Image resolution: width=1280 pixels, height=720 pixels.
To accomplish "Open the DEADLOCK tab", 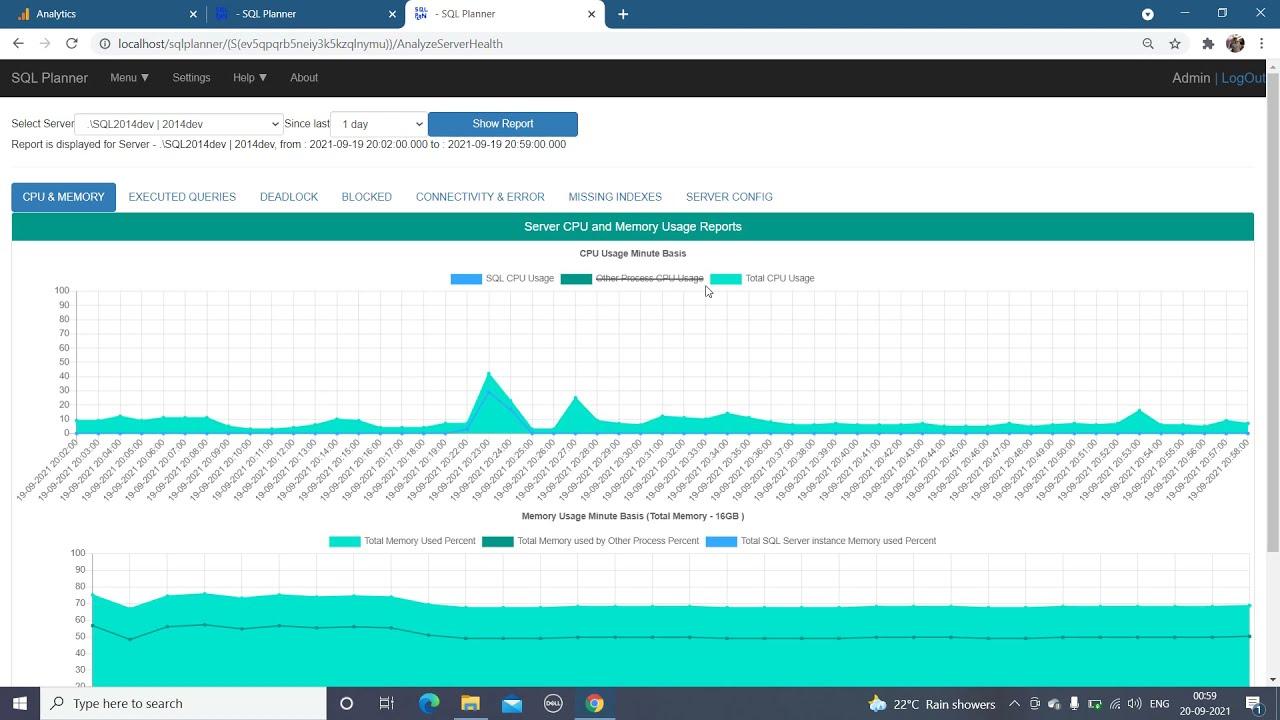I will 289,197.
